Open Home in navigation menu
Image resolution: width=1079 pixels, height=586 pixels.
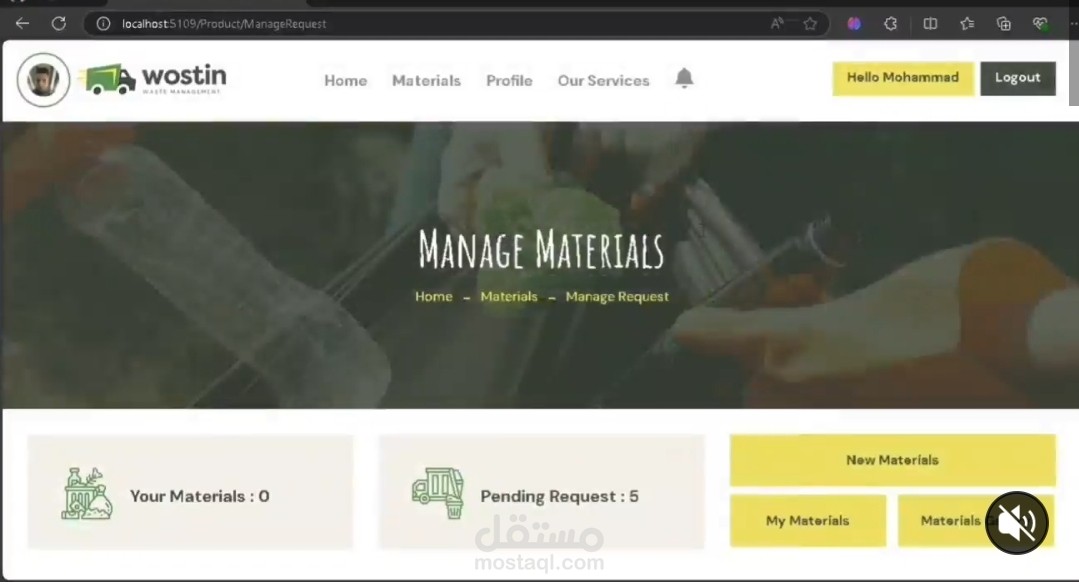(345, 80)
